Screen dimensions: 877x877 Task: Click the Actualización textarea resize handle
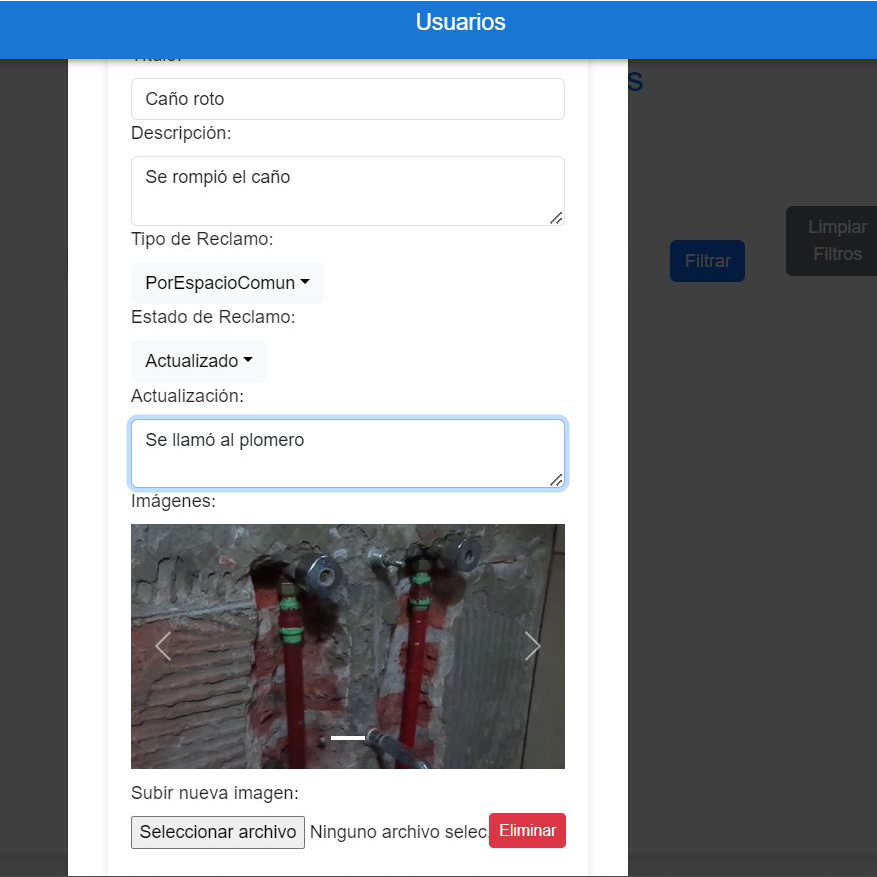coord(556,480)
